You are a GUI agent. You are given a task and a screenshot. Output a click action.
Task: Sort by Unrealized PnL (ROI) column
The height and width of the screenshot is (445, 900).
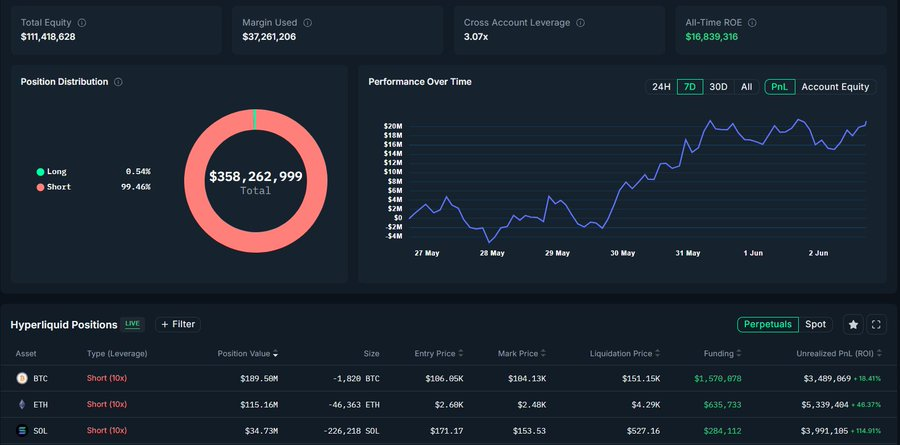(839, 354)
